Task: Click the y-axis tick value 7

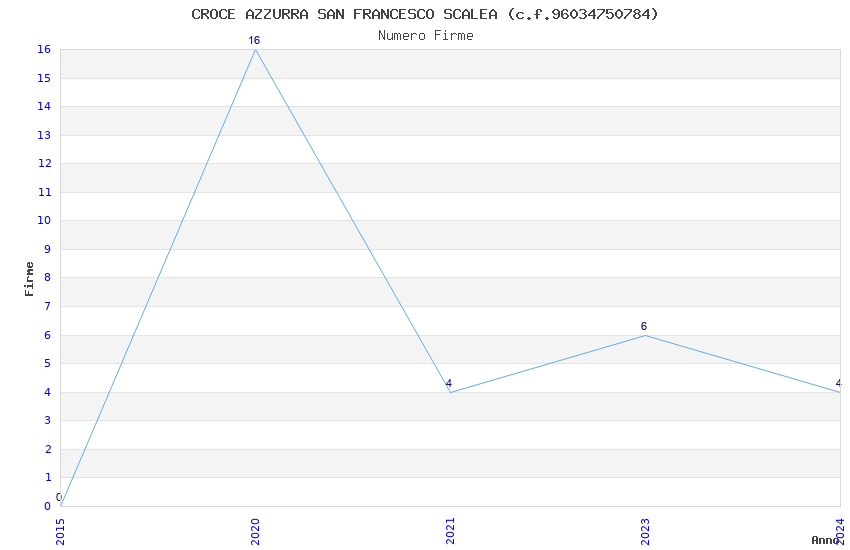Action: [48, 307]
